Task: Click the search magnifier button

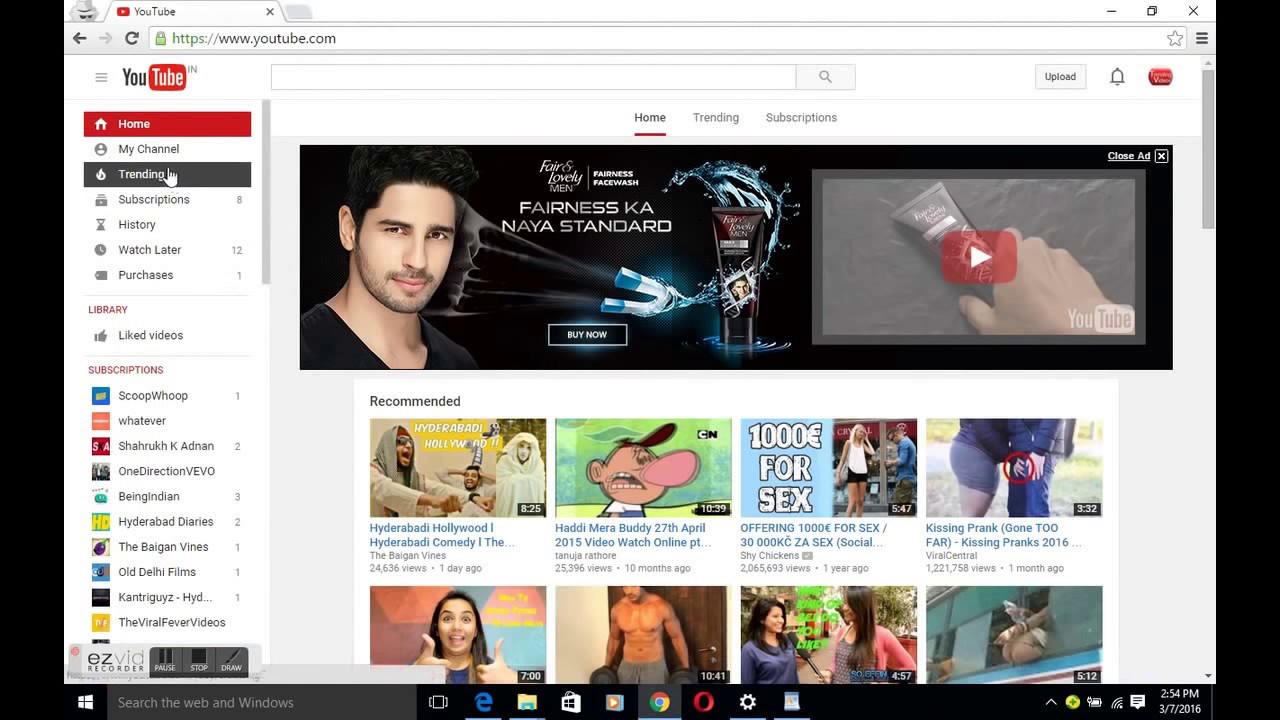Action: point(825,77)
